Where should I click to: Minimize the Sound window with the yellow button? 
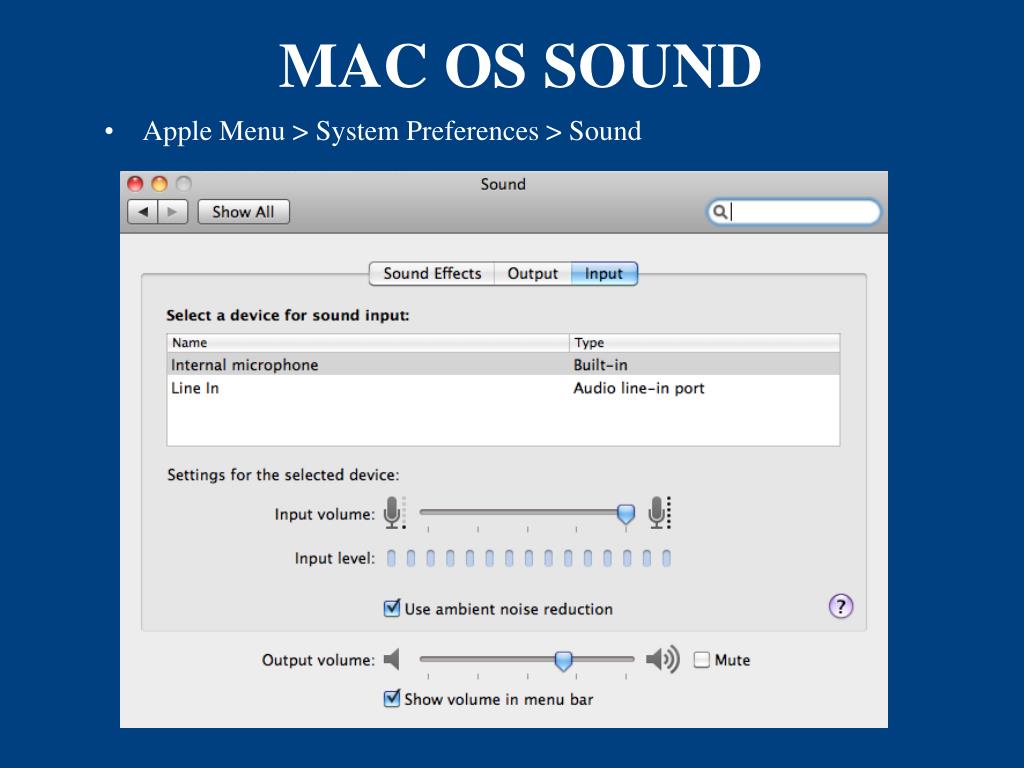pos(159,184)
